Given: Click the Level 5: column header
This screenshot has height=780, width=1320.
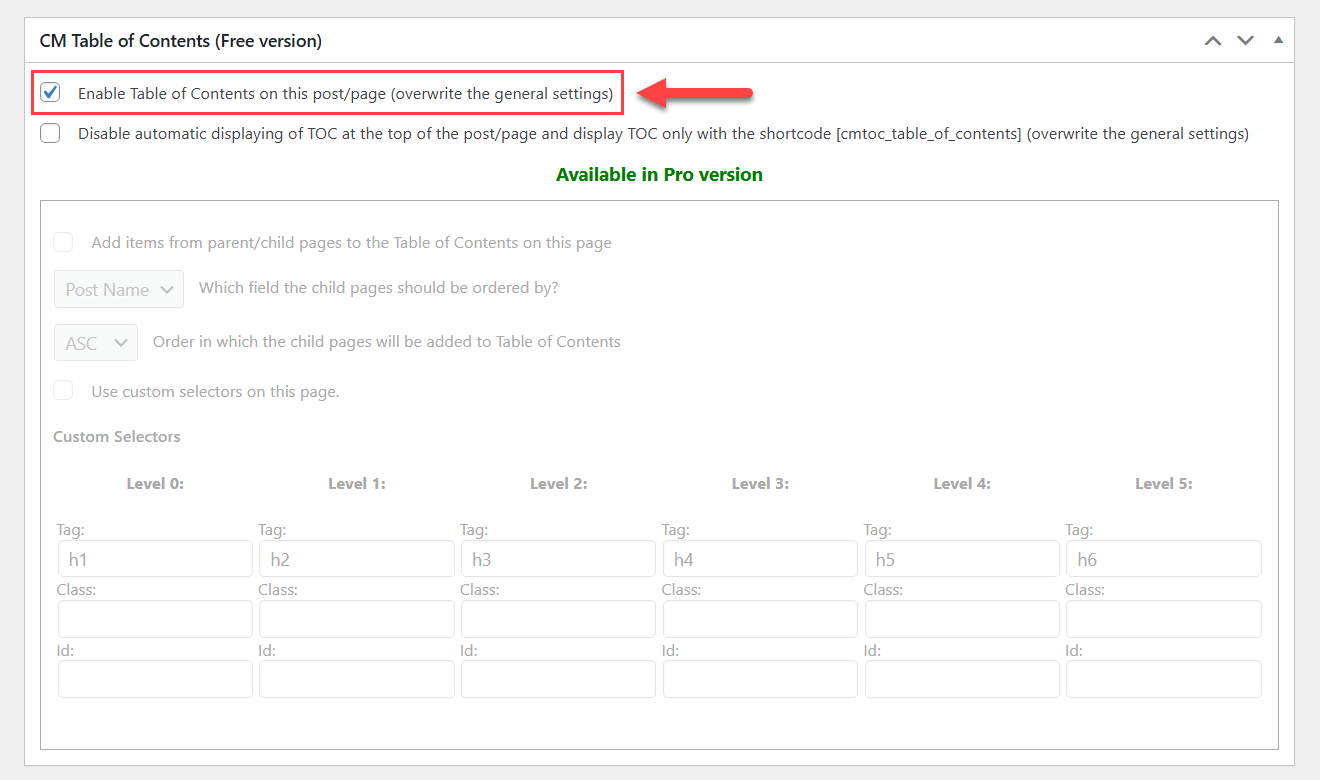Looking at the screenshot, I should tap(1164, 483).
